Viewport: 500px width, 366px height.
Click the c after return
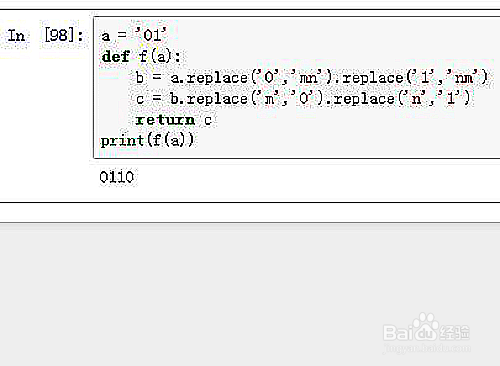(x=208, y=120)
